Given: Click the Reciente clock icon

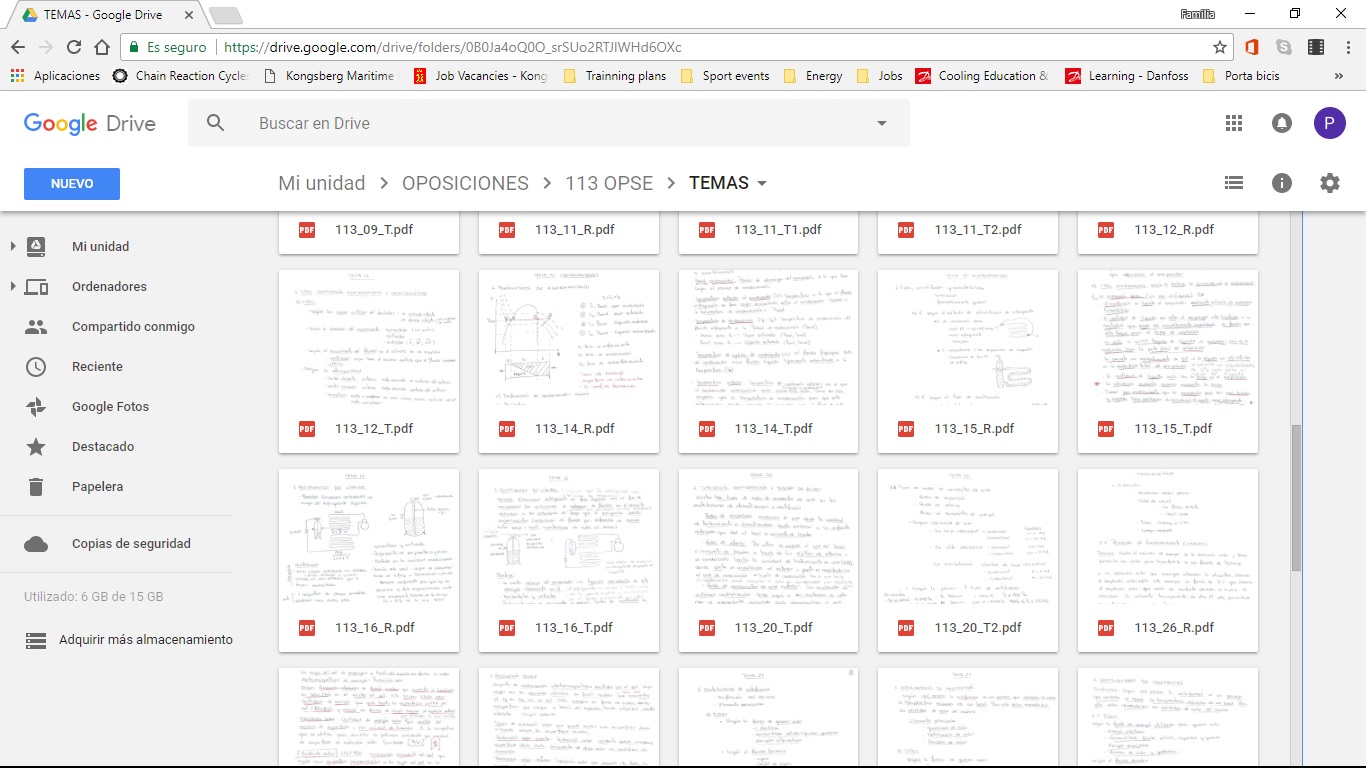Looking at the screenshot, I should click(36, 367).
